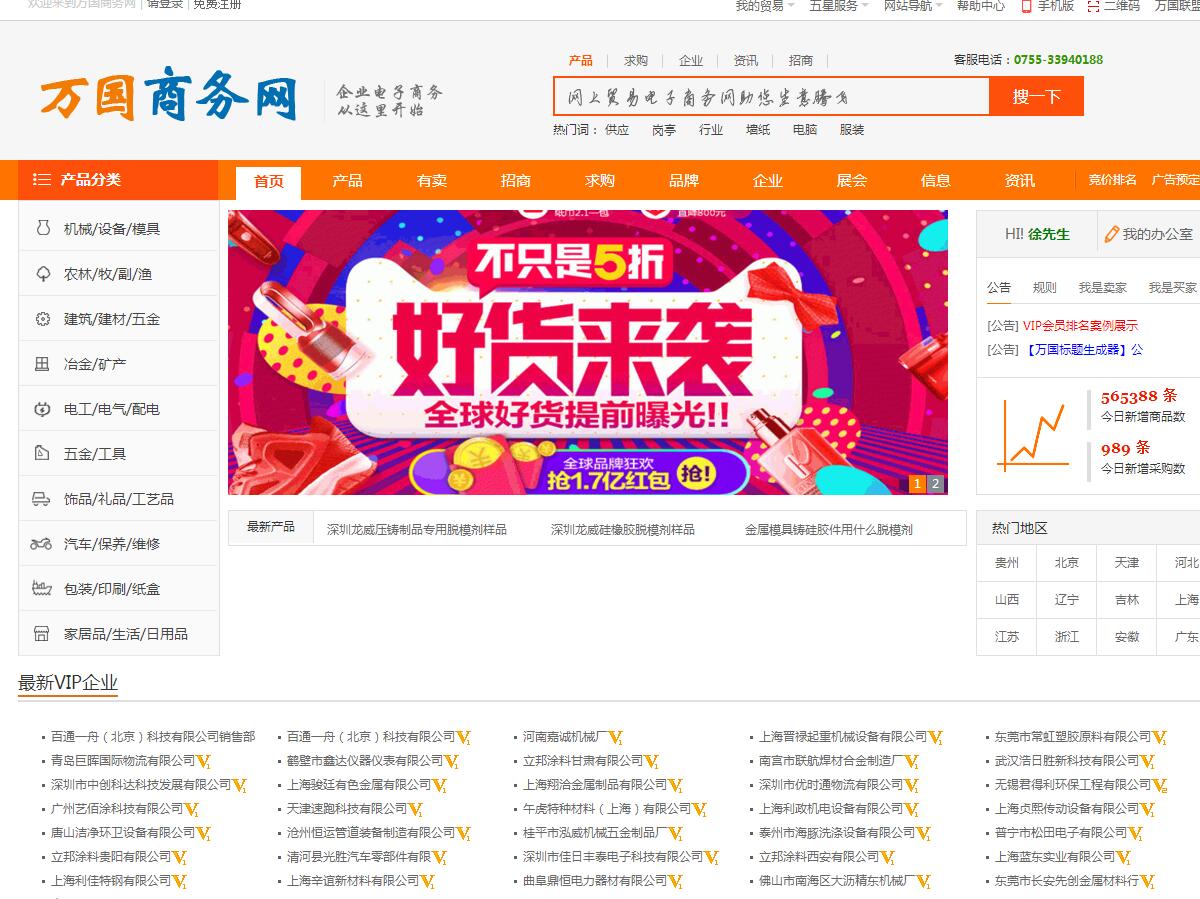The image size is (1200, 899).
Task: Click the machinery icon beside 机械/设备/模具
Action: (42, 228)
